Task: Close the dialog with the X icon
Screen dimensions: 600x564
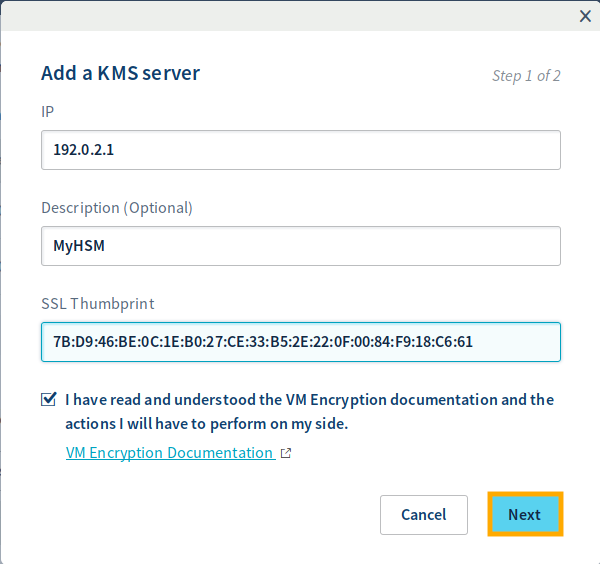Action: (x=586, y=15)
